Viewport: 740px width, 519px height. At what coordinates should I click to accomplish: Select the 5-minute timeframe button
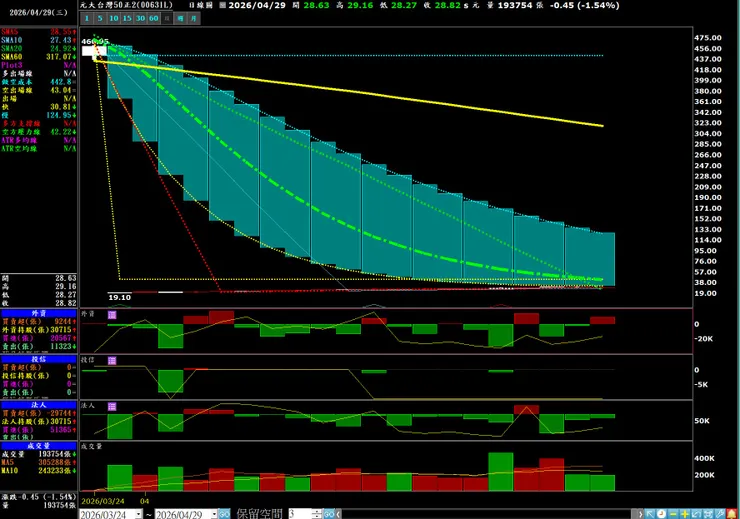point(100,18)
